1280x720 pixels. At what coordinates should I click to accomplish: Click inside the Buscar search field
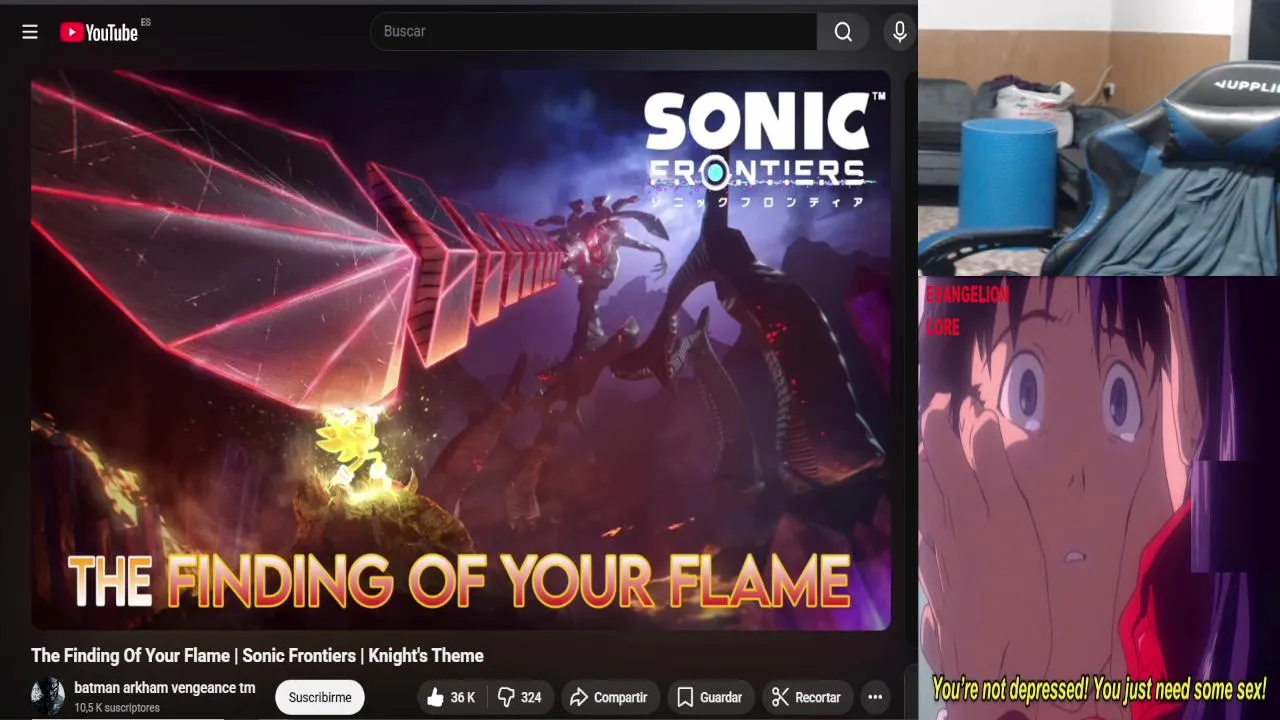[594, 32]
